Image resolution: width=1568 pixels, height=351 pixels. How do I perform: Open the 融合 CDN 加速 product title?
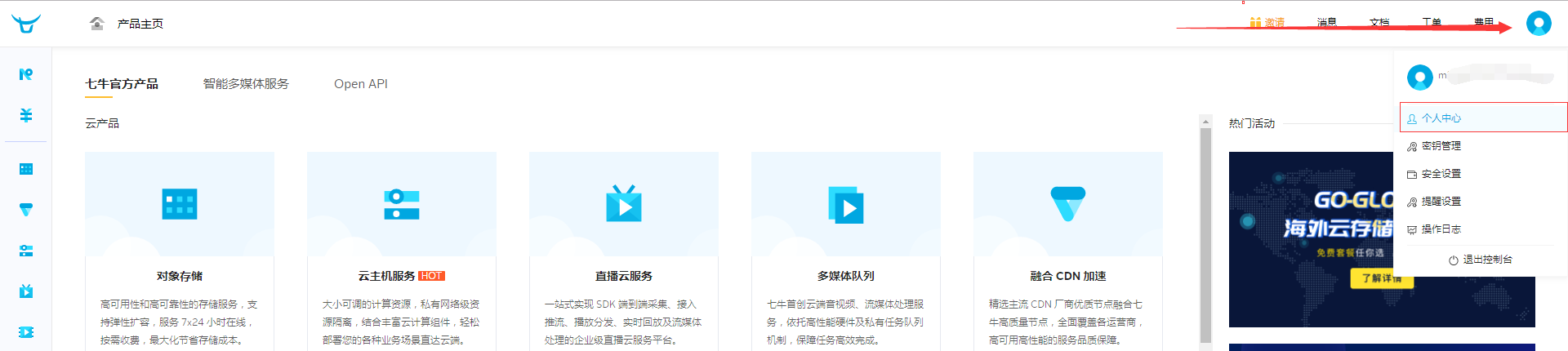[x=1068, y=276]
